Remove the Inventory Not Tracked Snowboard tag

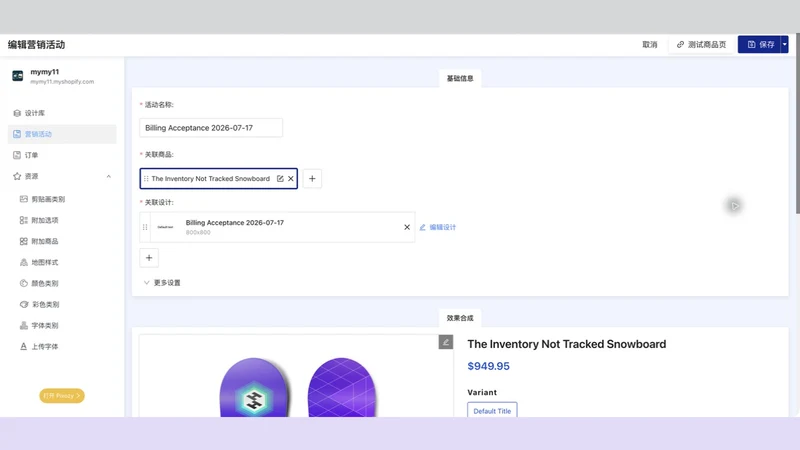291,179
